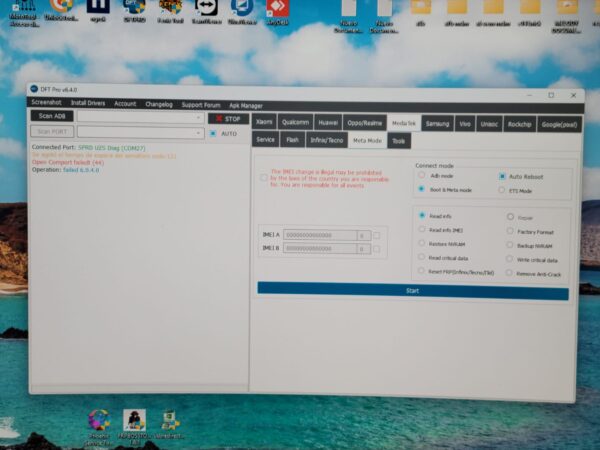Open the TeamViewer desktop shortcut
The width and height of the screenshot is (600, 450).
point(206,13)
